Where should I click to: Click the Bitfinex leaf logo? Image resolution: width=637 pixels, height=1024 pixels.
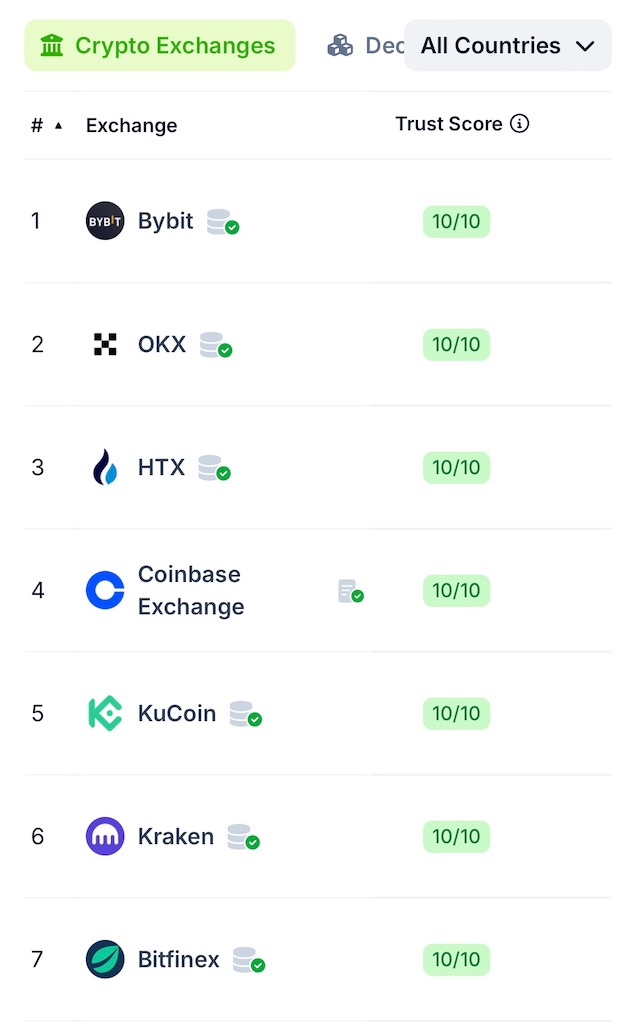(x=104, y=959)
